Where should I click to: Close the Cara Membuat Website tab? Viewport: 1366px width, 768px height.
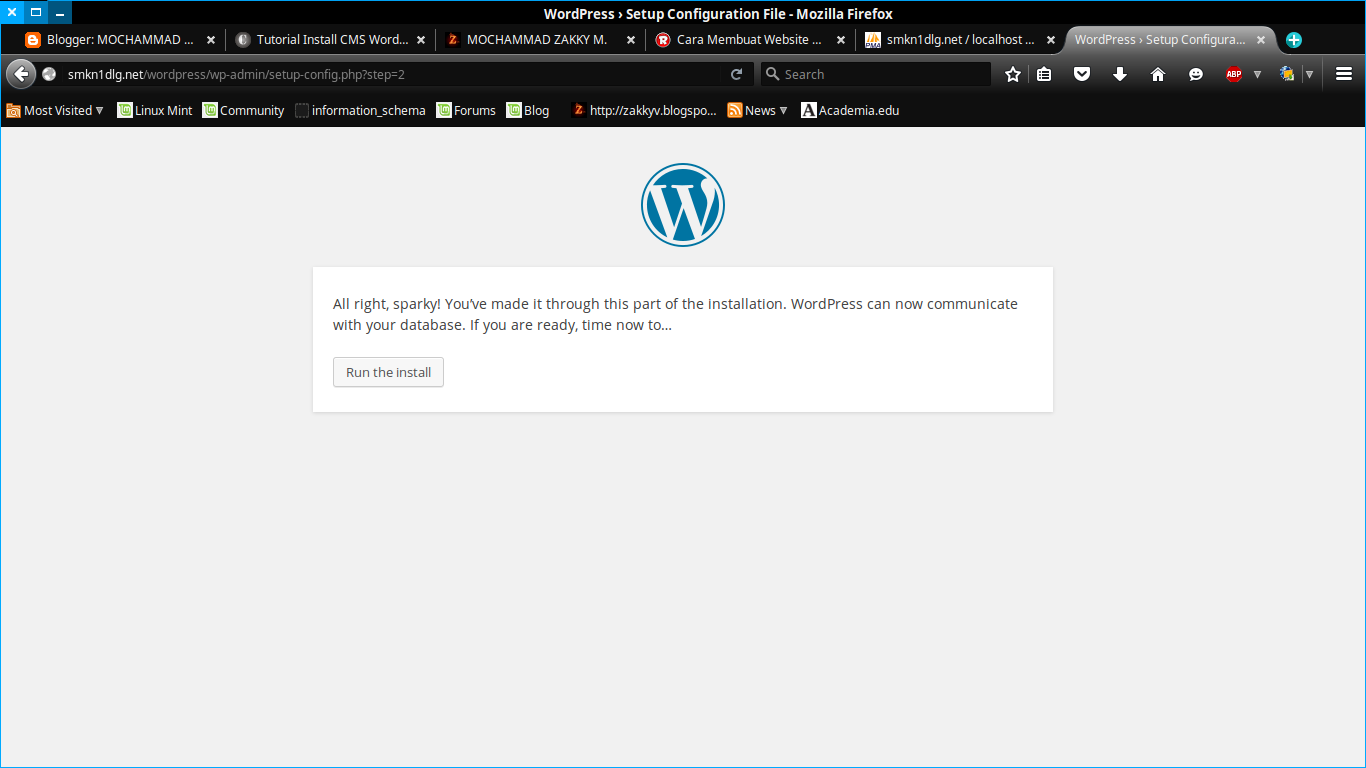coord(841,40)
